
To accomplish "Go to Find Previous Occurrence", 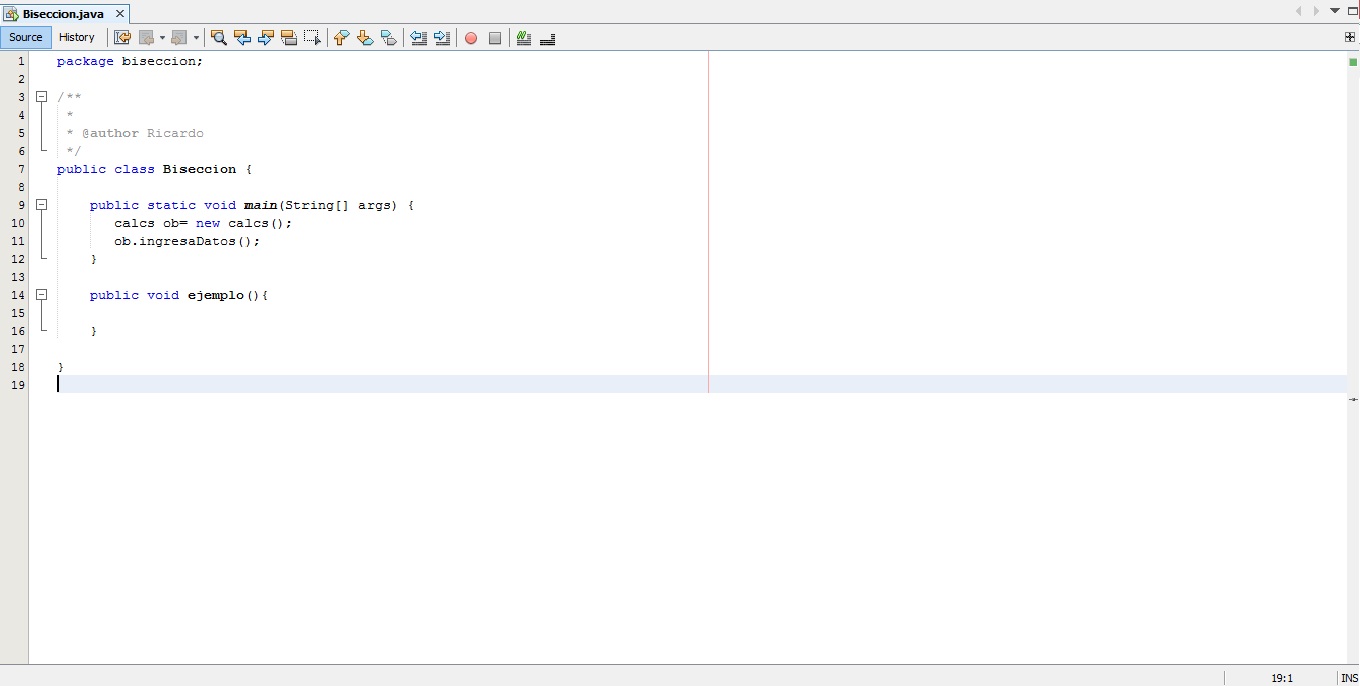I will click(x=242, y=38).
